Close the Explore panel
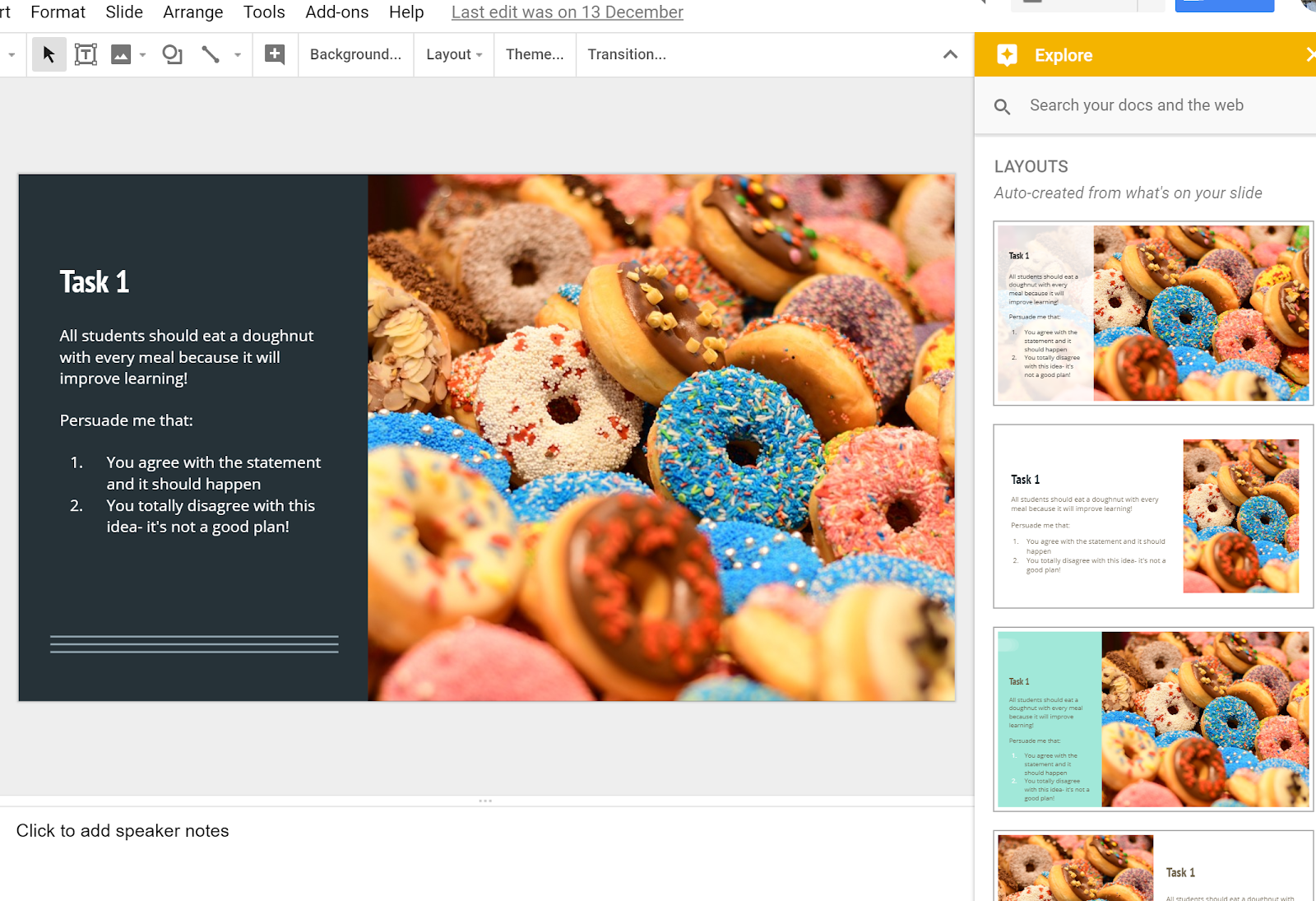1316x901 pixels. click(1310, 54)
